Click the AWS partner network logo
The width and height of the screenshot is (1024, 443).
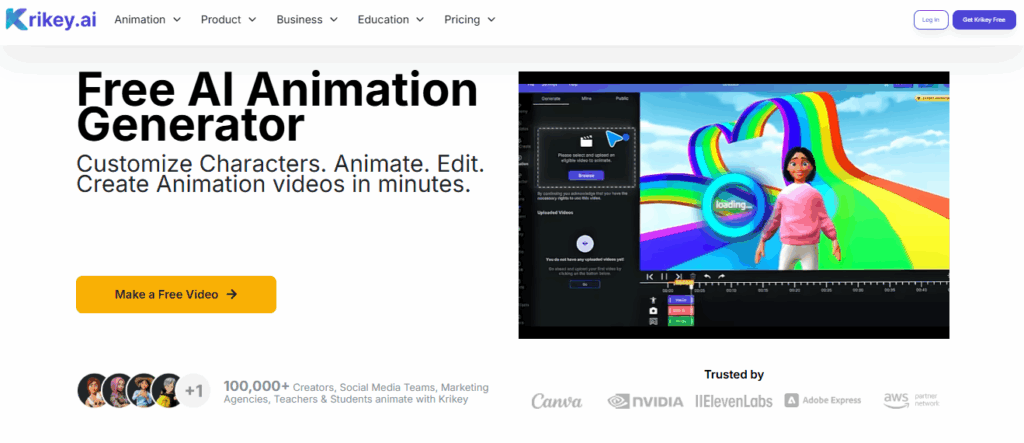[912, 399]
